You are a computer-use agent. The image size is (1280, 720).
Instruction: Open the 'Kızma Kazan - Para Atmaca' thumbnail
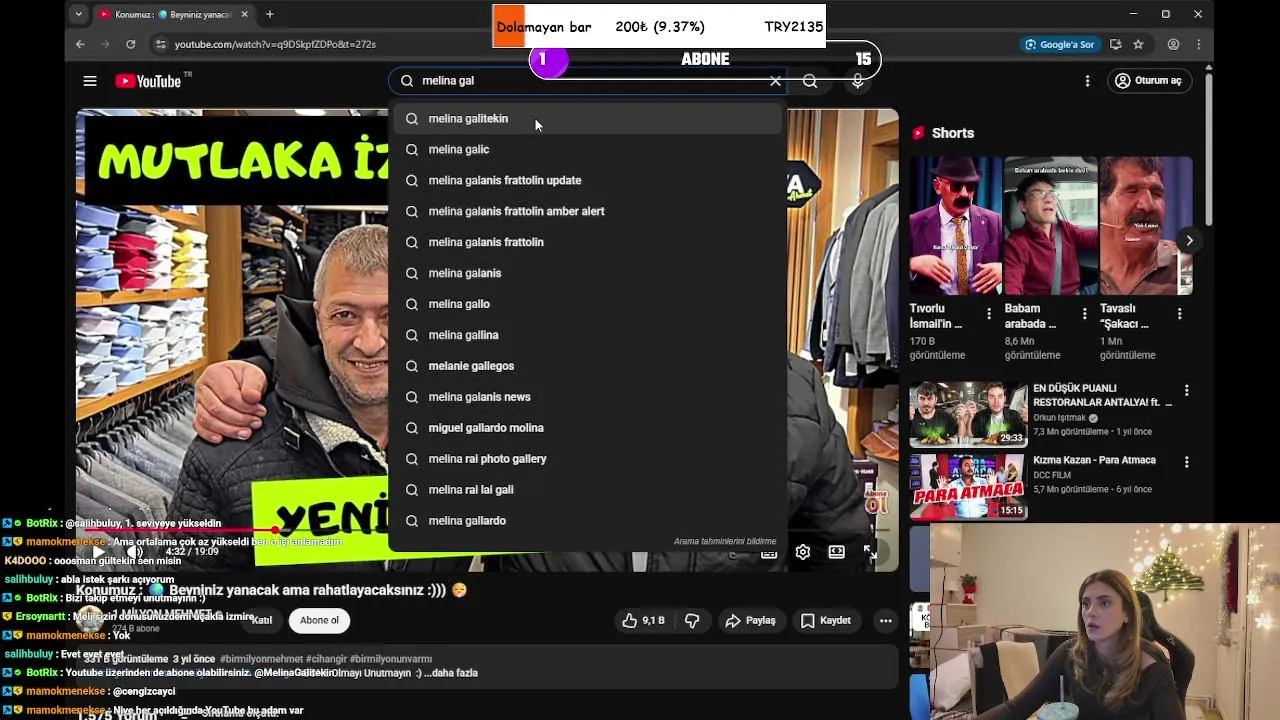click(x=968, y=487)
